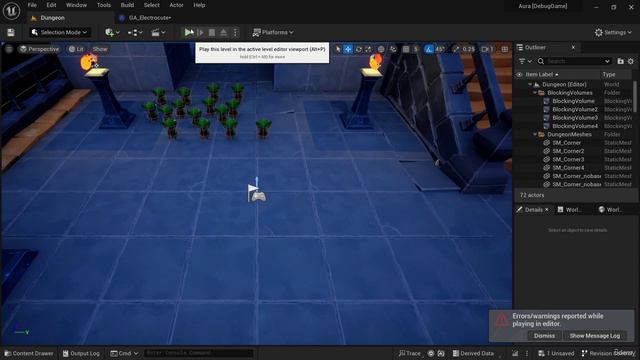
Task: Dismiss the errors/warnings notification
Action: 544,336
